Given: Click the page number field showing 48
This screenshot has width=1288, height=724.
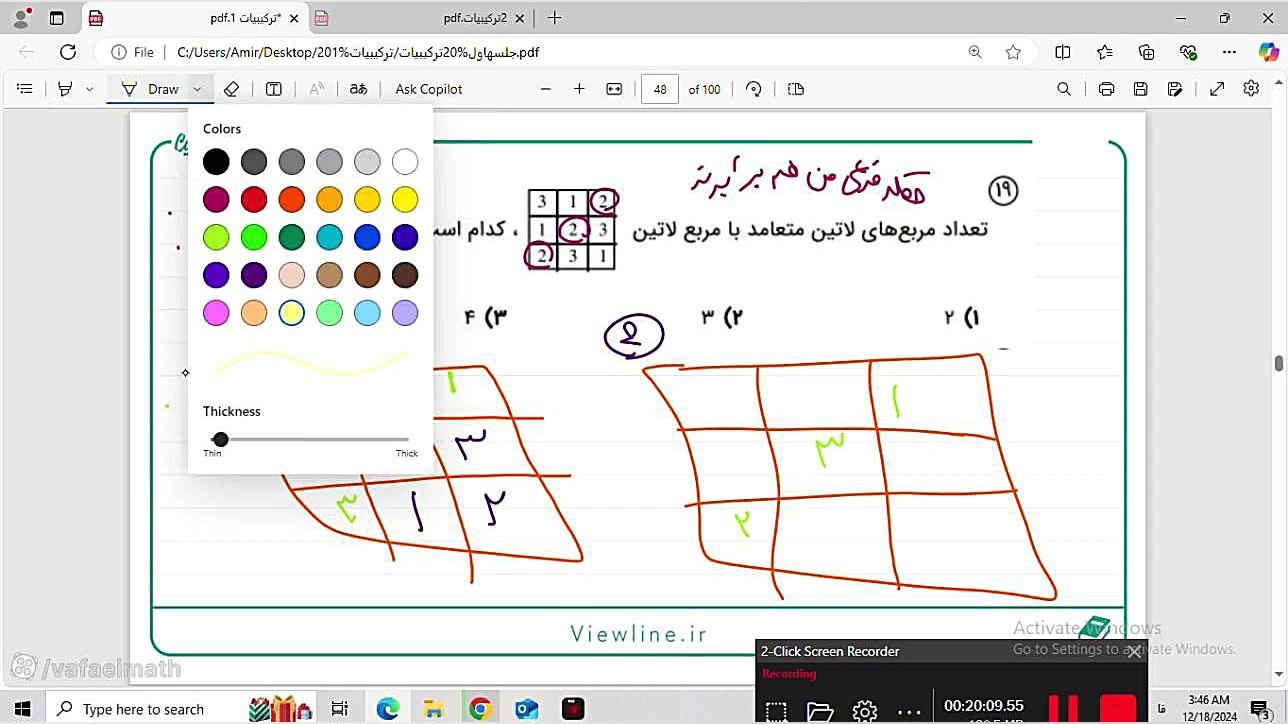Looking at the screenshot, I should click(660, 89).
